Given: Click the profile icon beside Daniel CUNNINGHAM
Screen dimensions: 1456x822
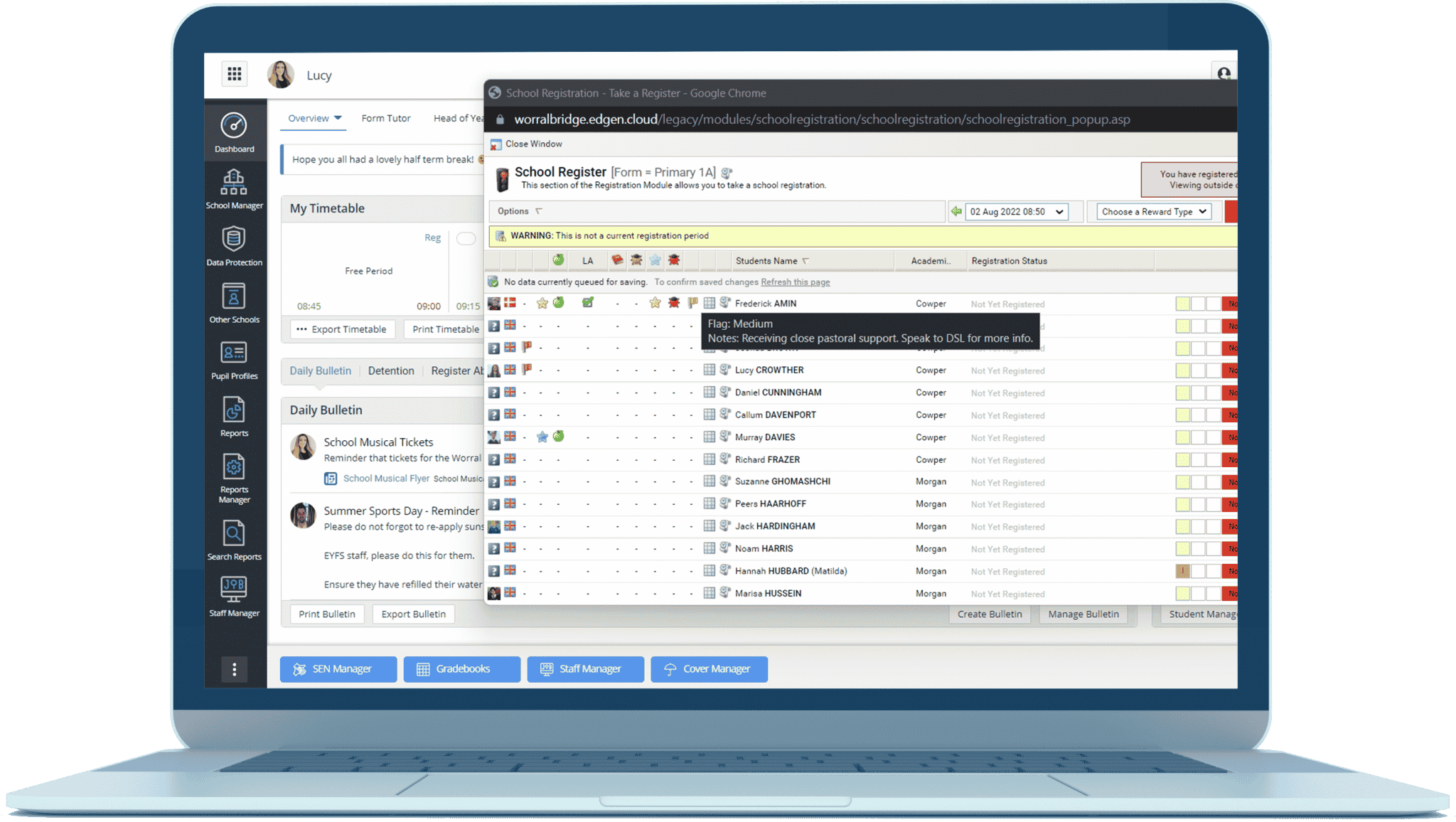Looking at the screenshot, I should pyautogui.click(x=725, y=392).
